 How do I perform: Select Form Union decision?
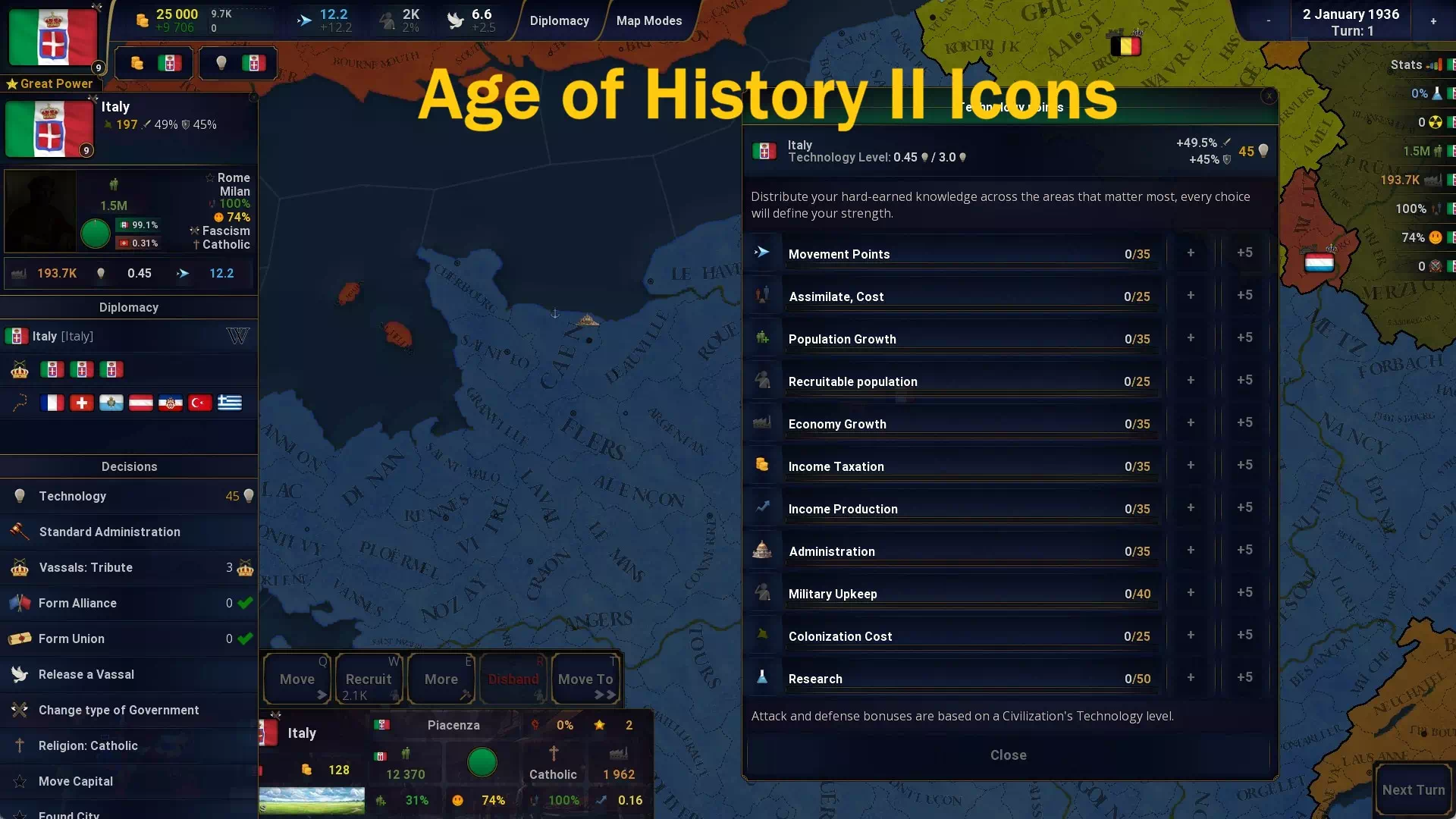[129, 639]
